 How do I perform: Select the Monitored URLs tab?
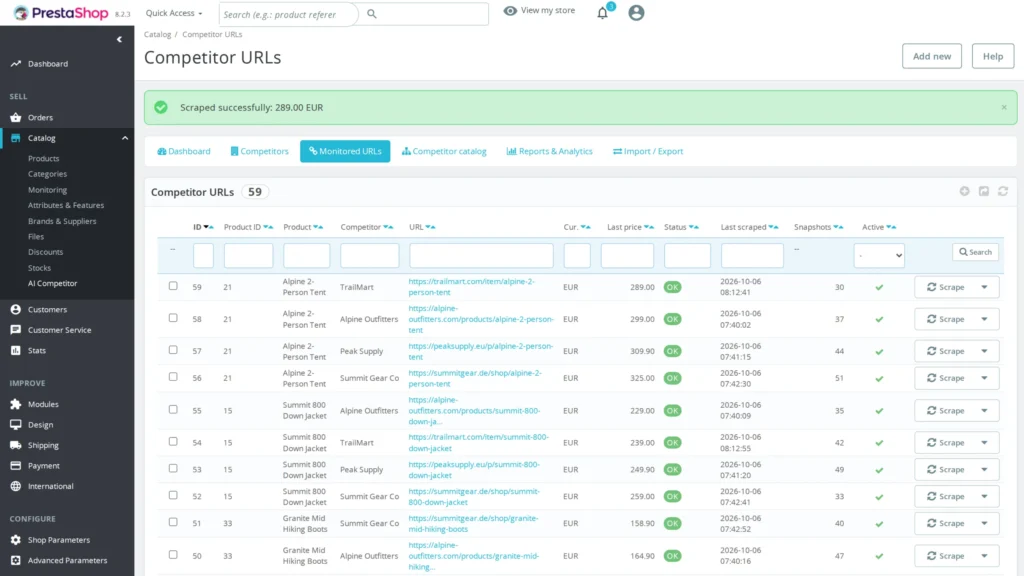pyautogui.click(x=345, y=151)
